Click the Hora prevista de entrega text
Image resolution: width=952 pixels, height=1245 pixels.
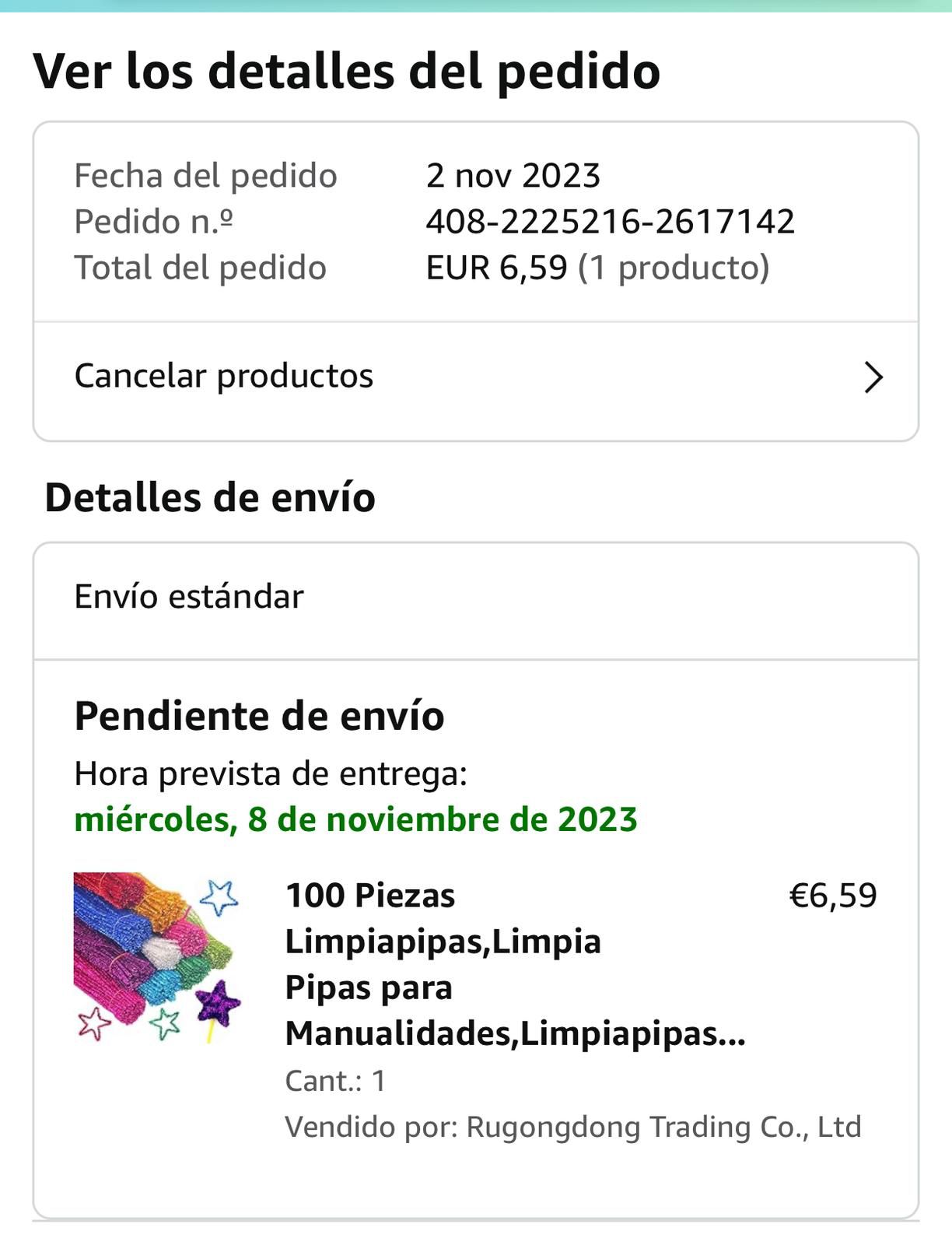[270, 773]
